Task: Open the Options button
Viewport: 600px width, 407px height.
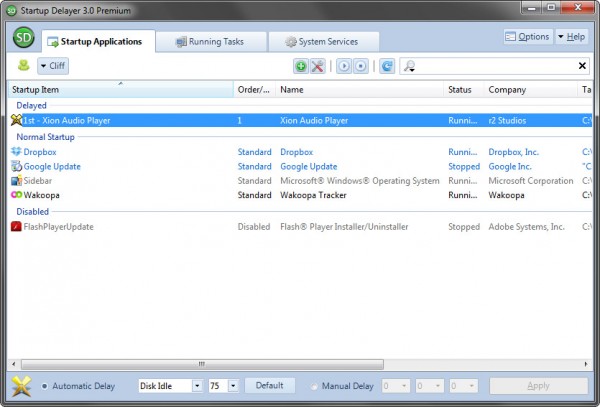Action: (x=527, y=37)
